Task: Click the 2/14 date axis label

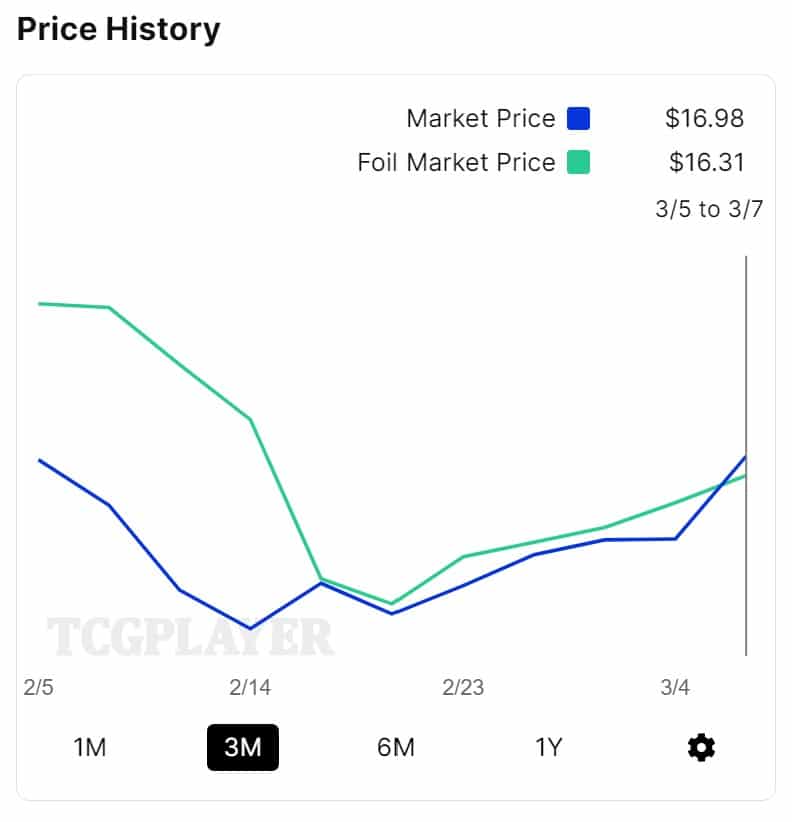Action: pyautogui.click(x=249, y=688)
